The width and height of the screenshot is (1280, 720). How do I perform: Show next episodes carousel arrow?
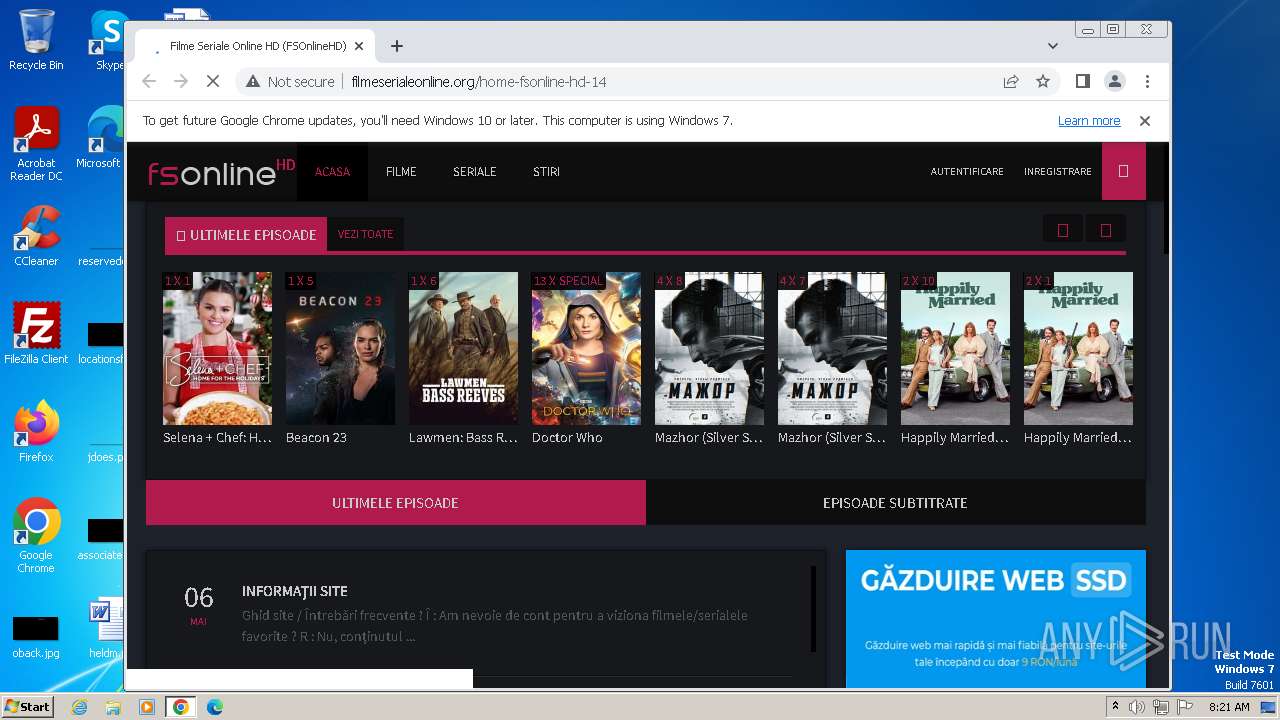1106,230
